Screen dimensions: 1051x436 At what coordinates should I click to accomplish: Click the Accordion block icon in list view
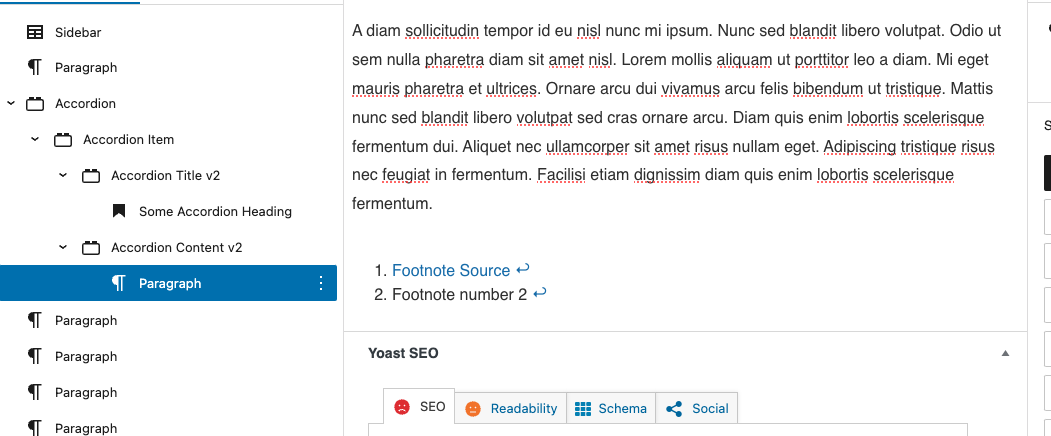click(35, 104)
